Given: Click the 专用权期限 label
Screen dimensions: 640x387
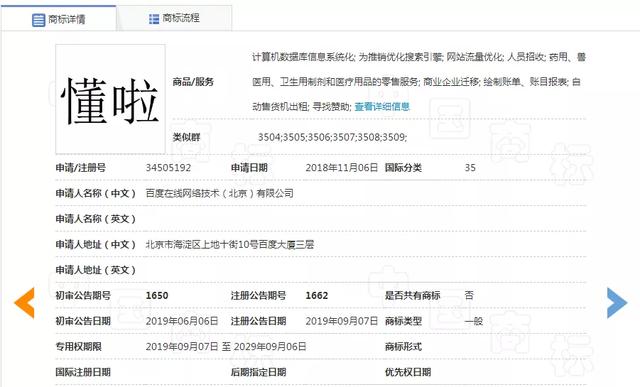Looking at the screenshot, I should coord(78,347).
